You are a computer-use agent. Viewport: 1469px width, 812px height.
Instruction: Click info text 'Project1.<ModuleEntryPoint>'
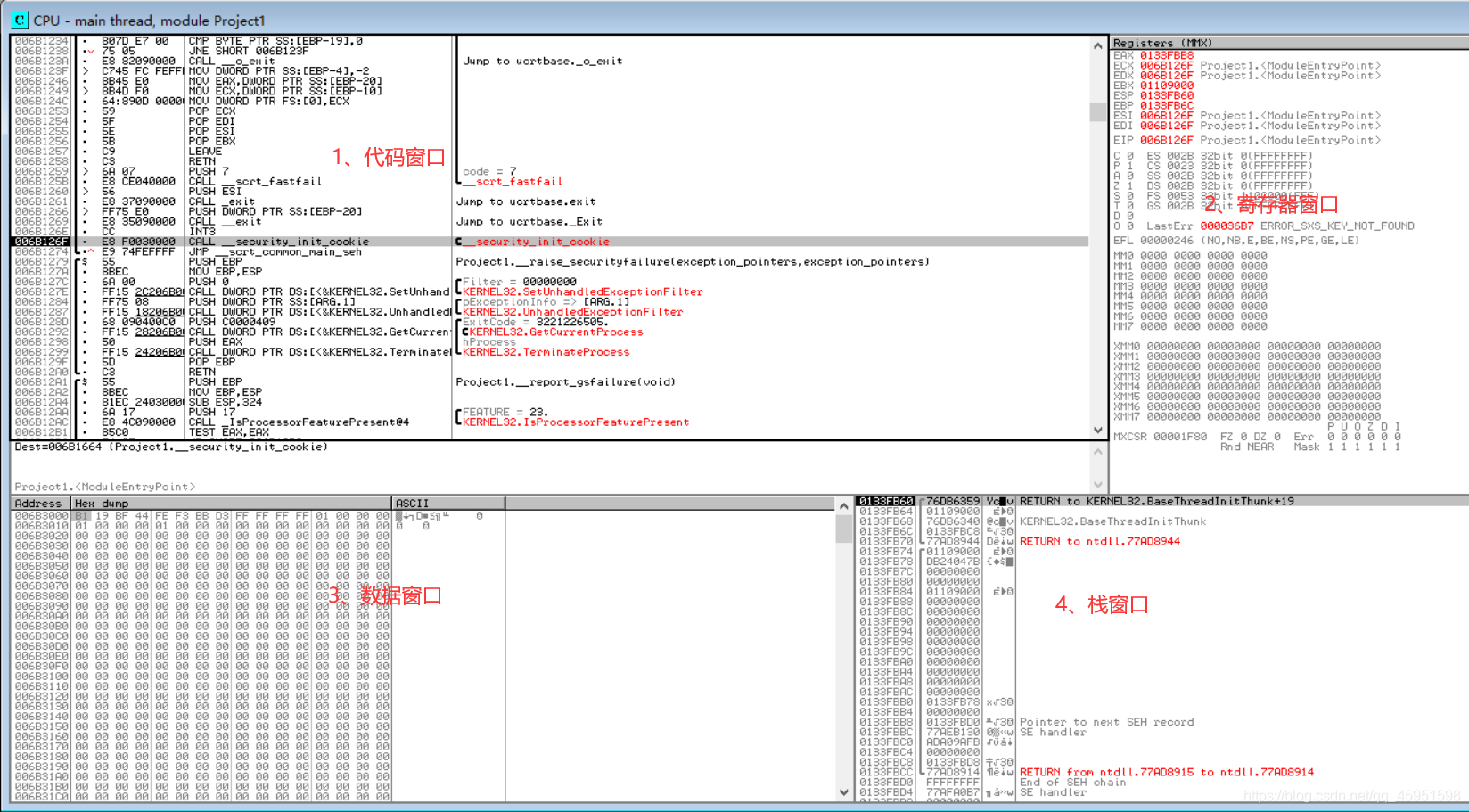tap(104, 487)
